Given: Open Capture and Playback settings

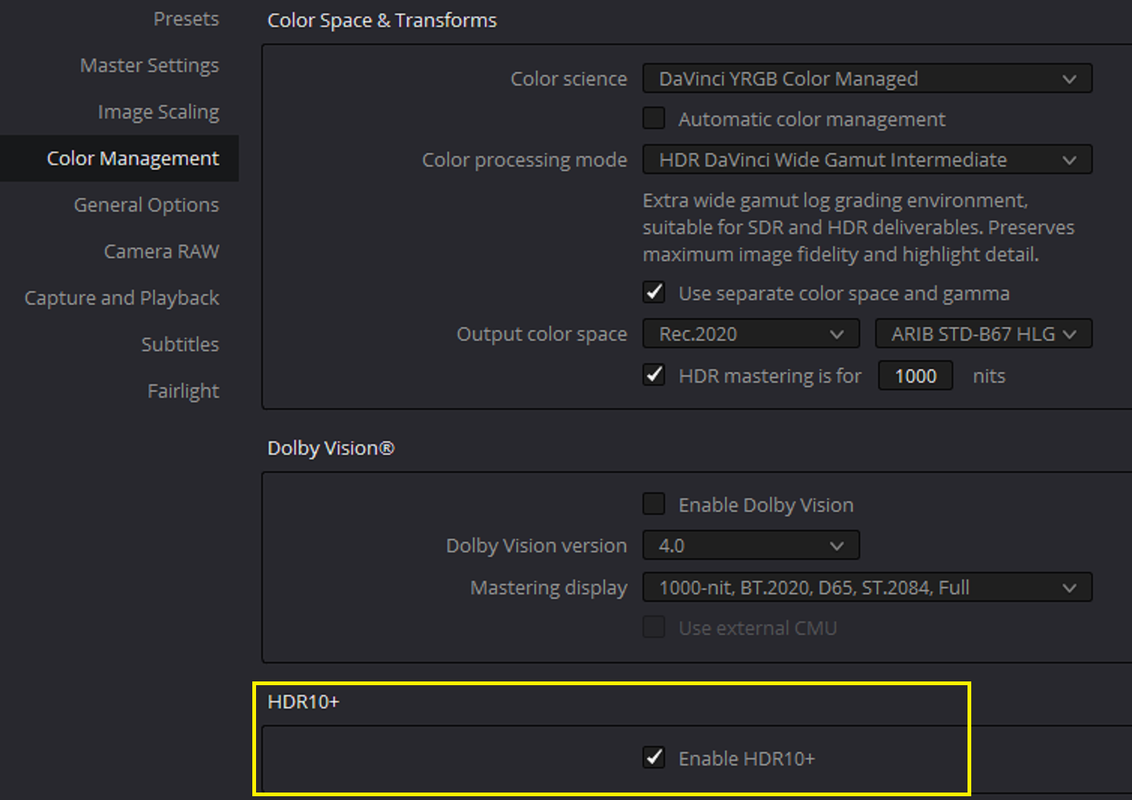Looking at the screenshot, I should pyautogui.click(x=121, y=297).
